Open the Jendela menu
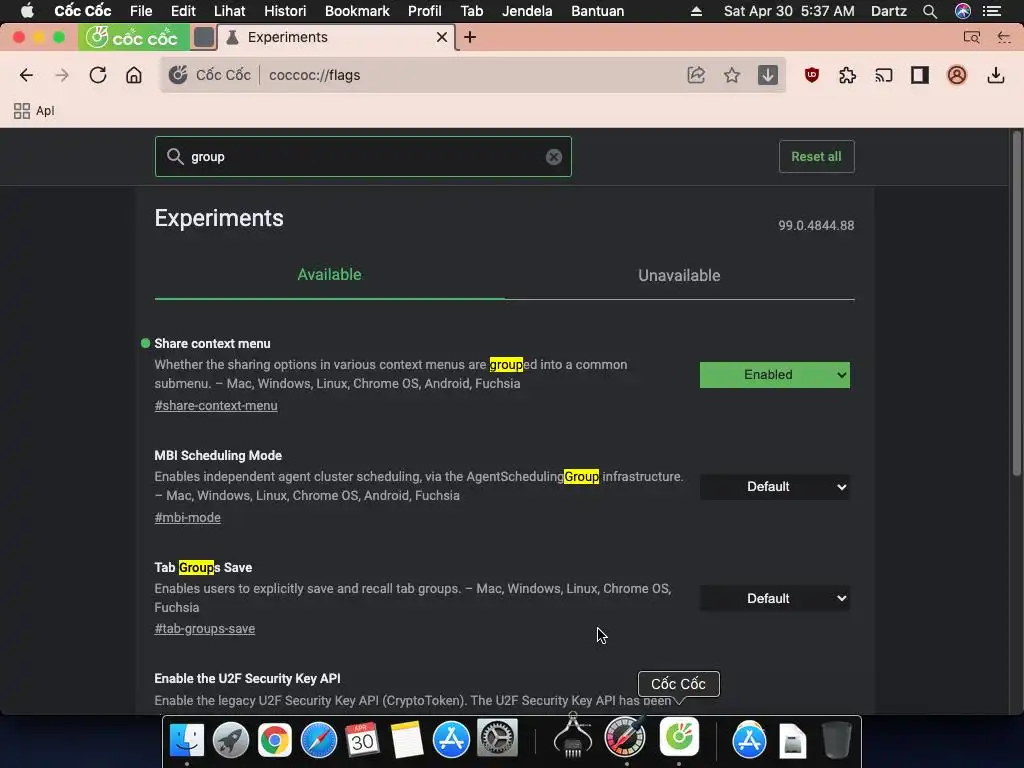This screenshot has width=1024, height=768. [x=527, y=11]
